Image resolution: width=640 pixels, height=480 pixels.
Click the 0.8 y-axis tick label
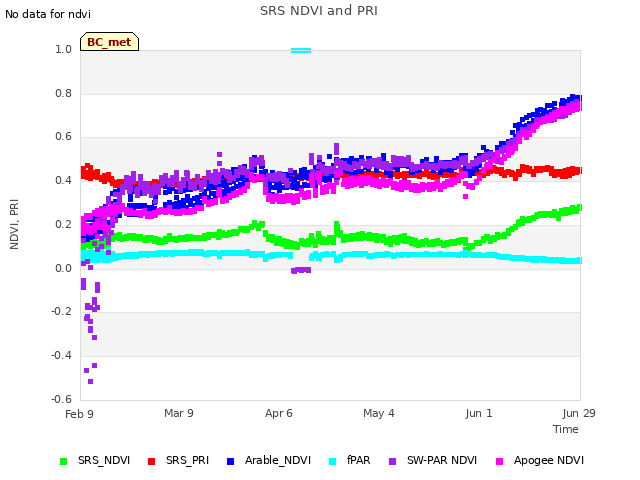pyautogui.click(x=63, y=93)
